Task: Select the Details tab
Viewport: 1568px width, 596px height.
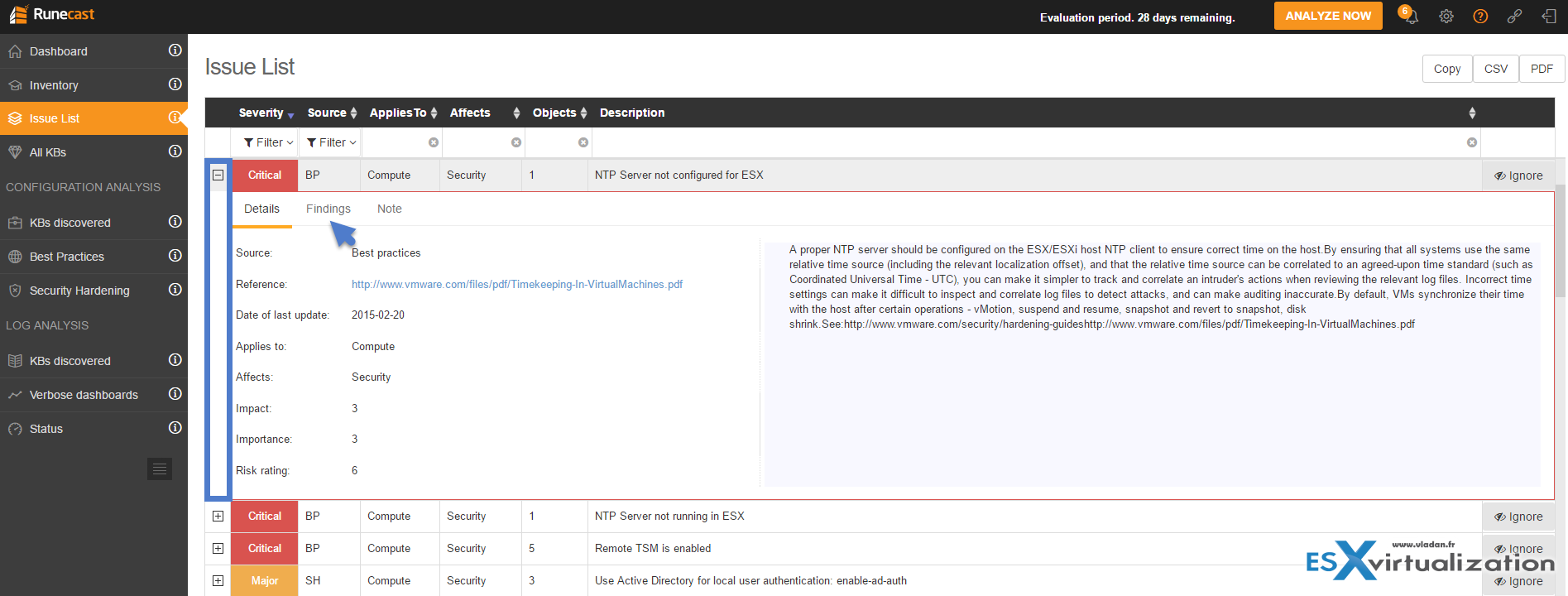Action: (x=261, y=209)
